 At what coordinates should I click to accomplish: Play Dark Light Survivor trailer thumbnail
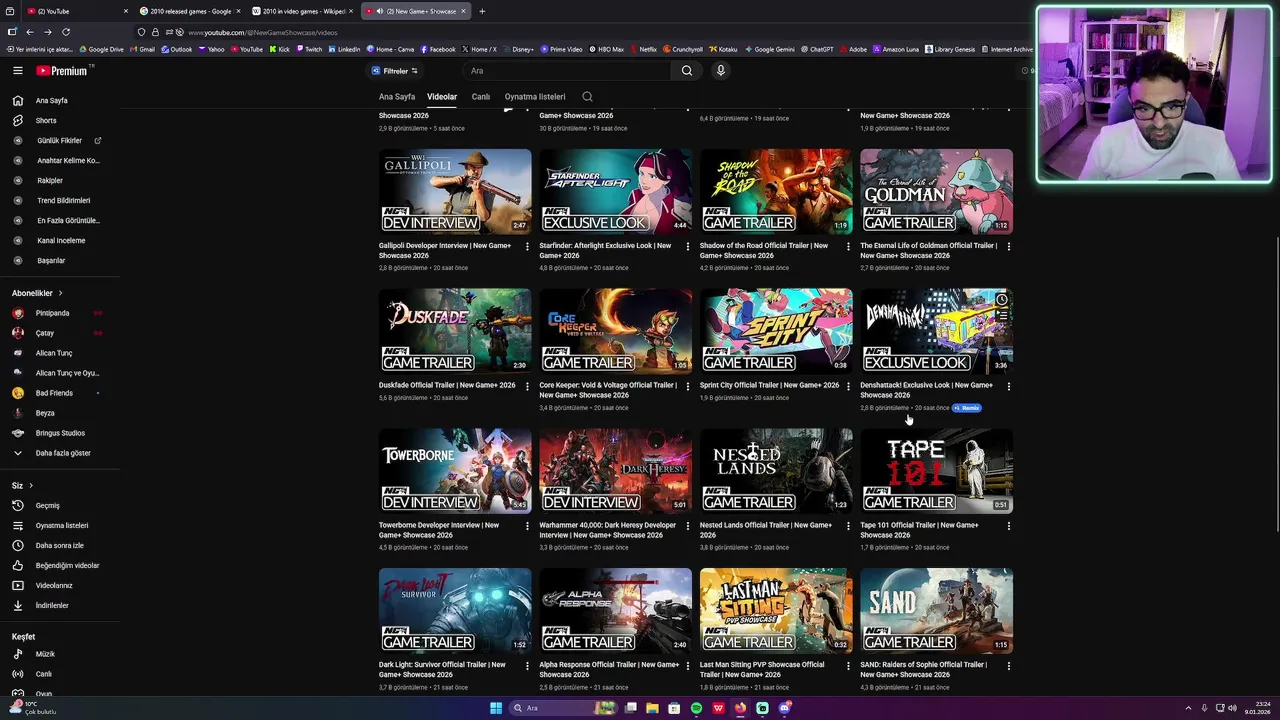[455, 611]
